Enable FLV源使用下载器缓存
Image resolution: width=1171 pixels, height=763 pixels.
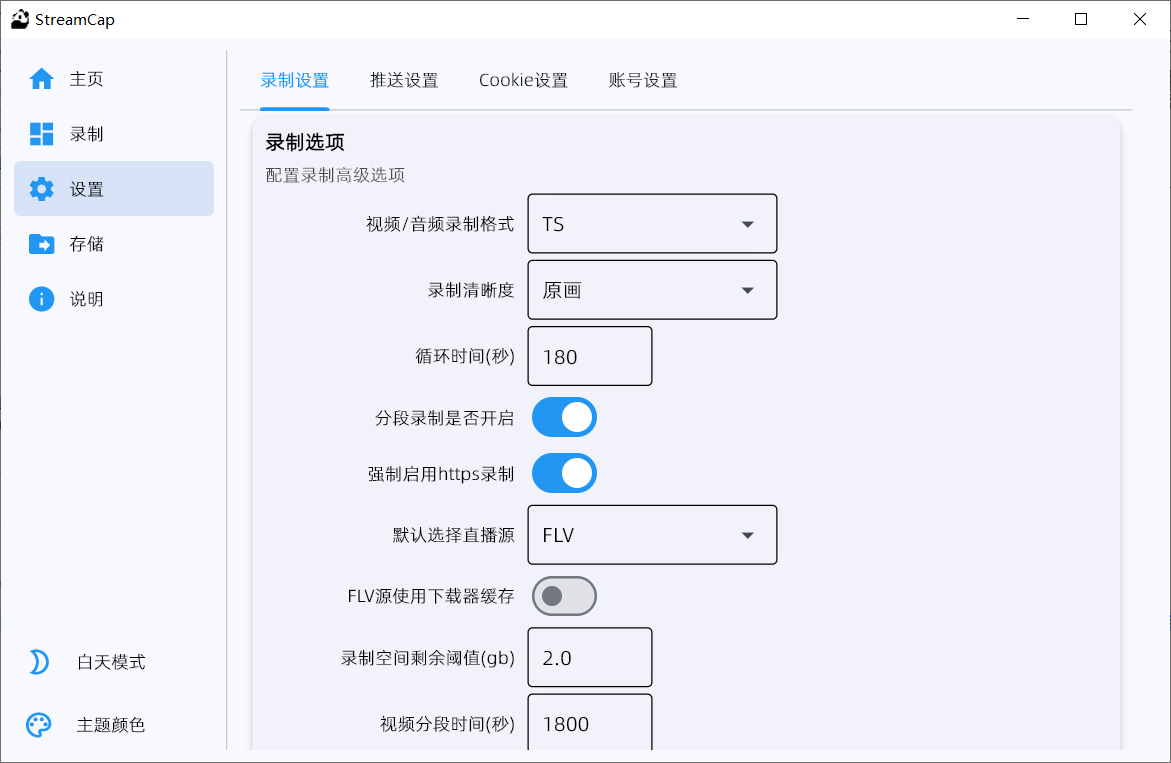(564, 596)
